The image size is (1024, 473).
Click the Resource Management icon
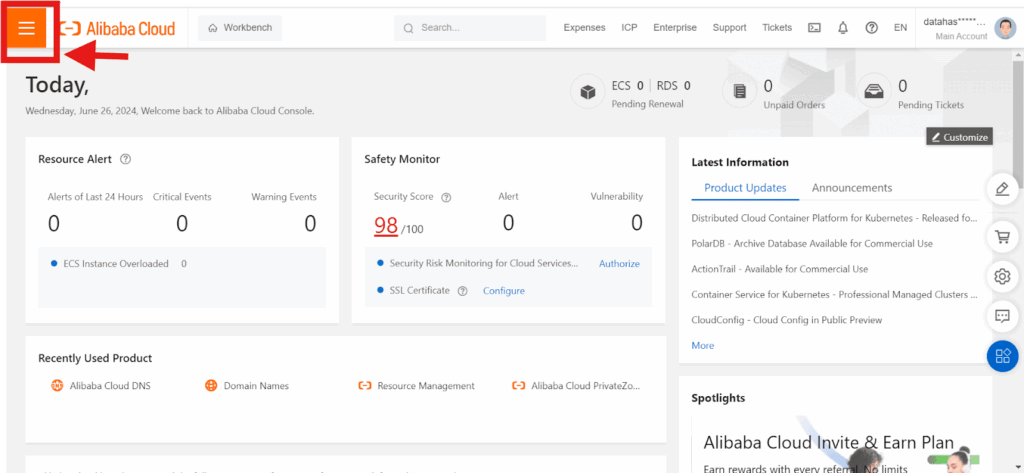[x=364, y=385]
